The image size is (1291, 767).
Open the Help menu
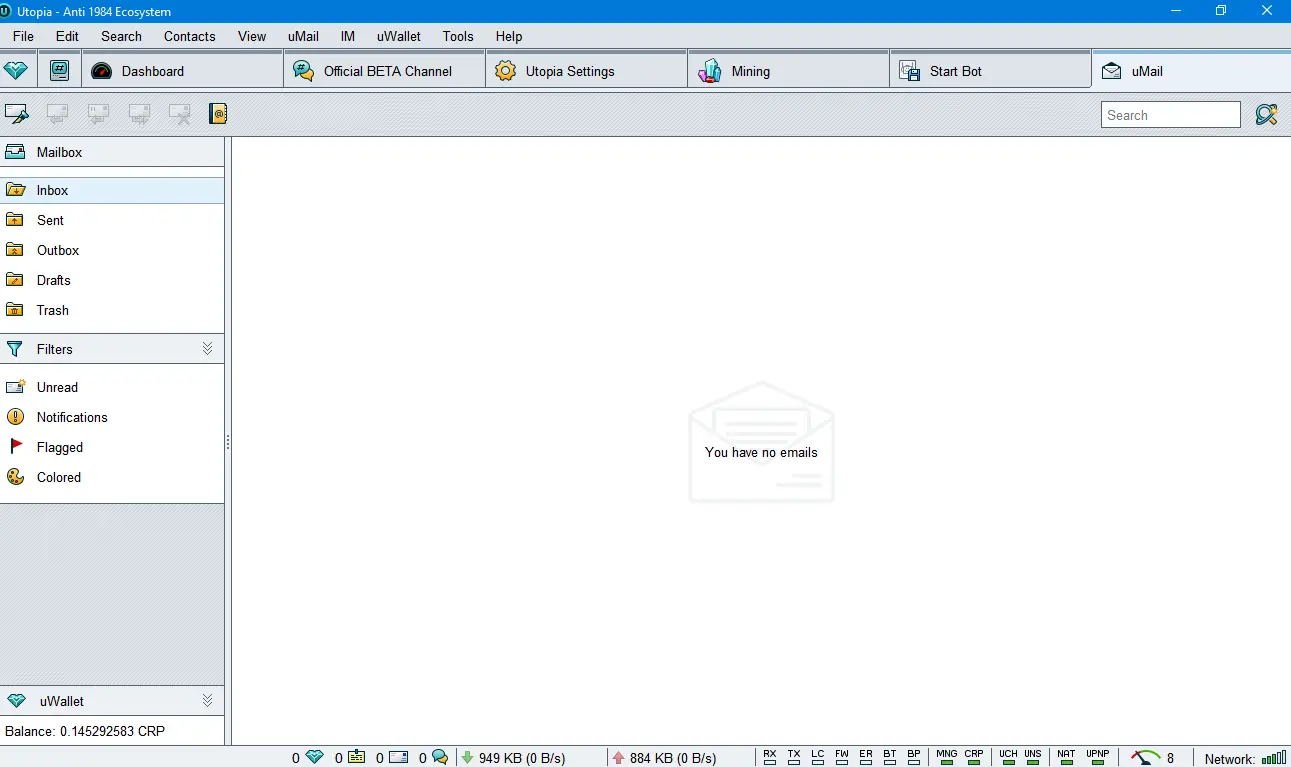click(509, 36)
